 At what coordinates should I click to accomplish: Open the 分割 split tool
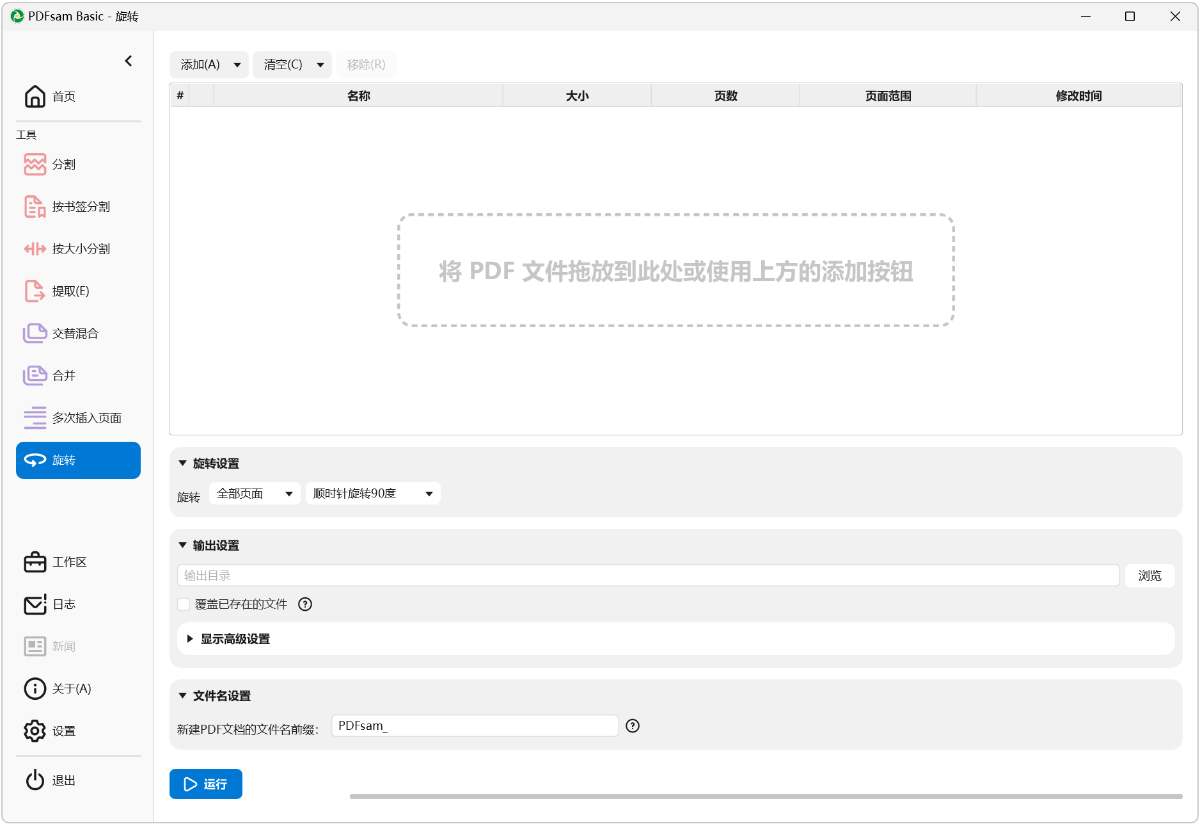tap(78, 164)
